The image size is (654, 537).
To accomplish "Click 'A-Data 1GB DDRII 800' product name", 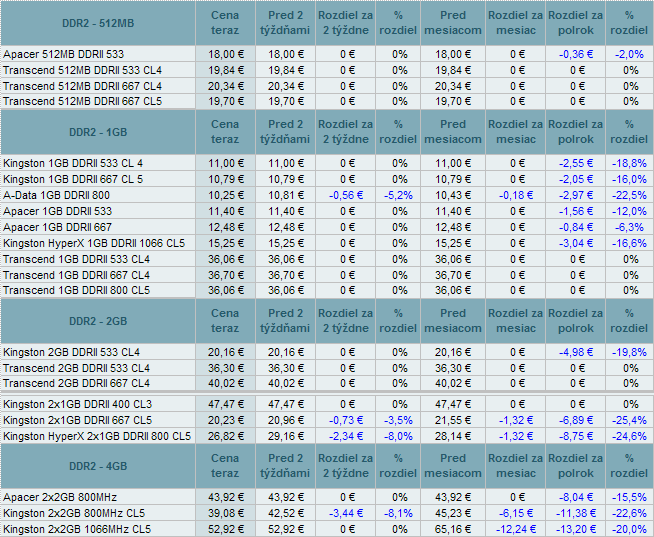I will tap(56, 195).
